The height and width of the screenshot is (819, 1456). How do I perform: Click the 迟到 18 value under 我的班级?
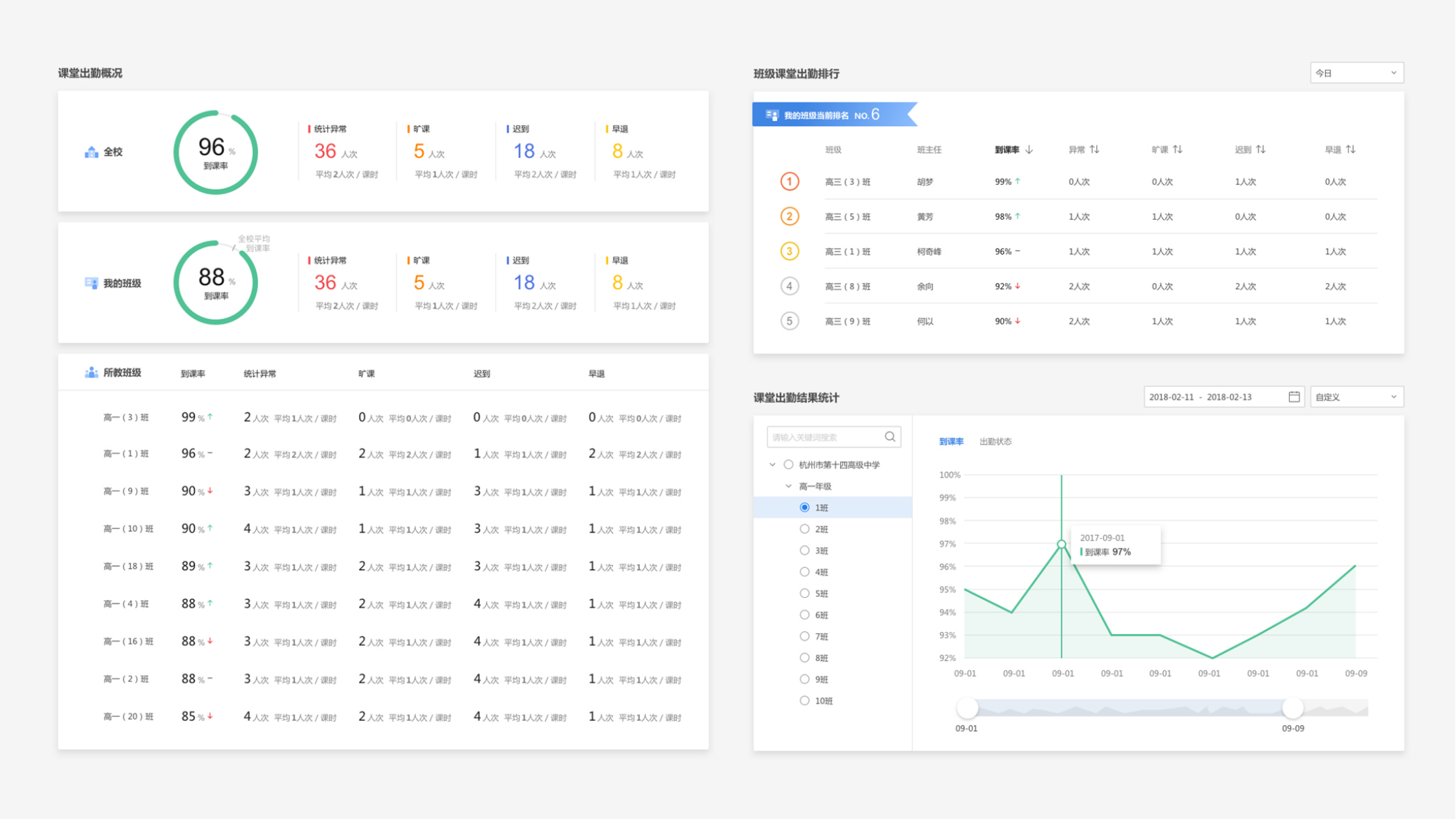click(x=524, y=282)
